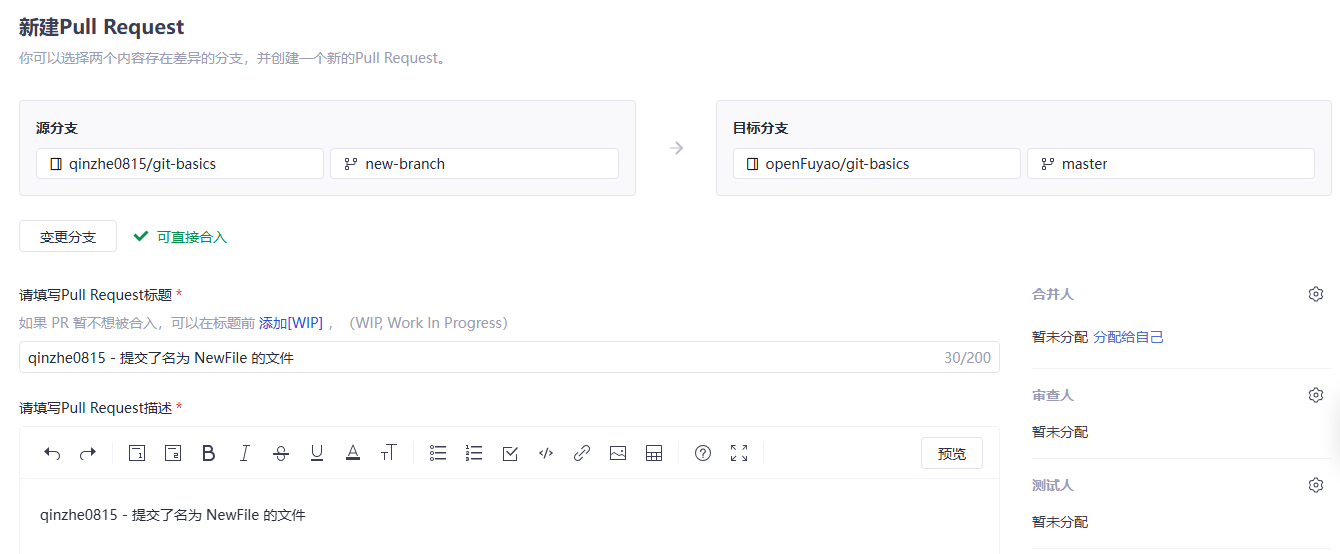Open settings gear for 审查人
Viewport: 1340px width, 554px height.
point(1316,395)
